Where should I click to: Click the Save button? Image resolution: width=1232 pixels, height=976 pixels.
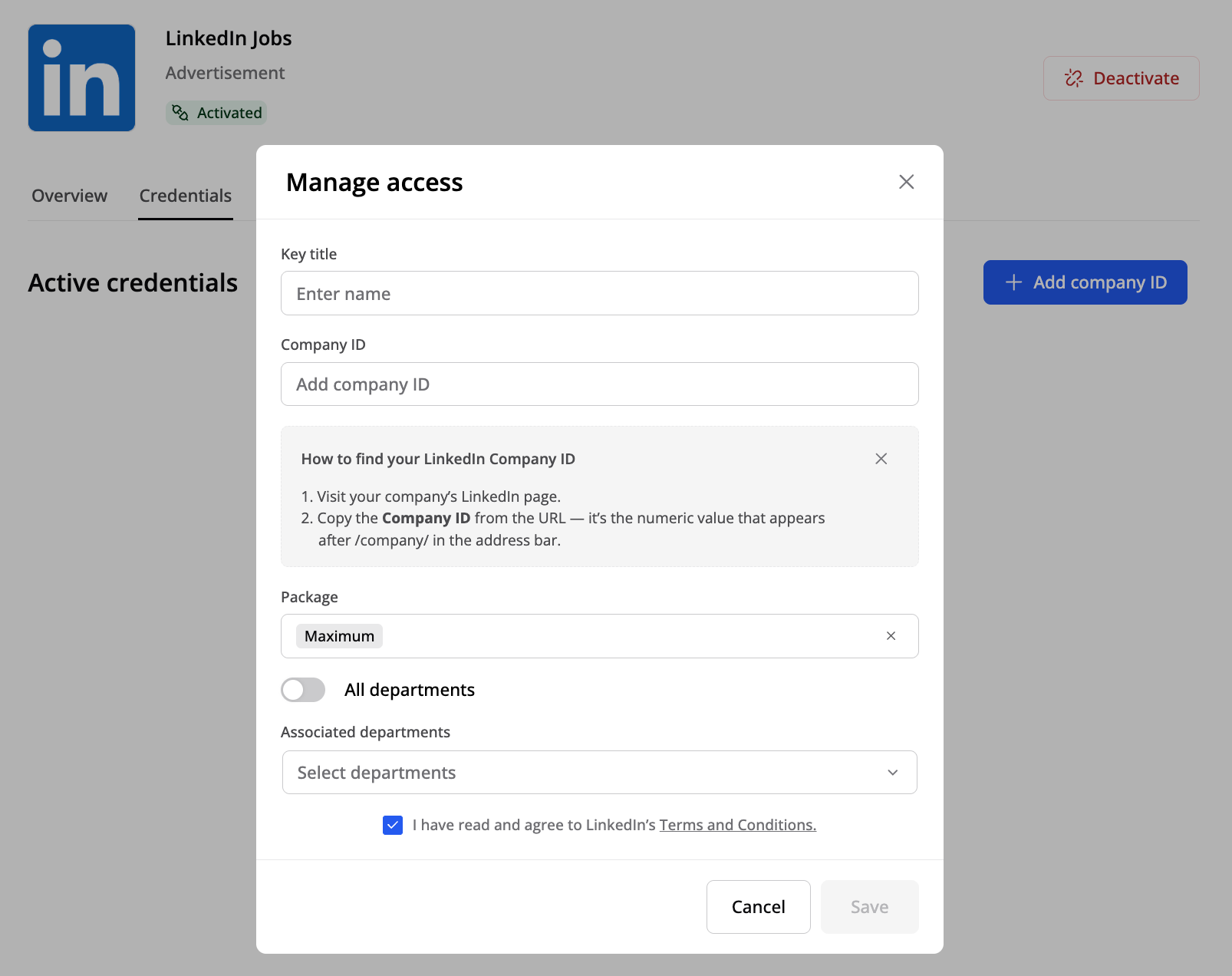(x=869, y=907)
